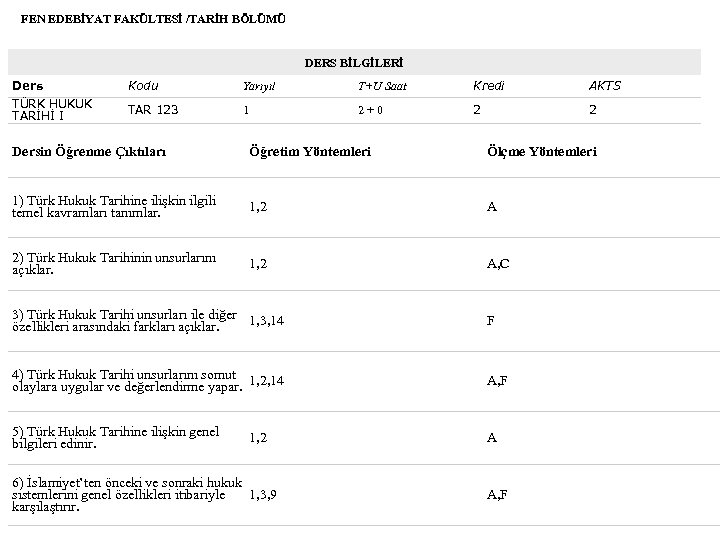The width and height of the screenshot is (720, 540).
Task: Select the course code TAR 123
Action: pos(153,110)
